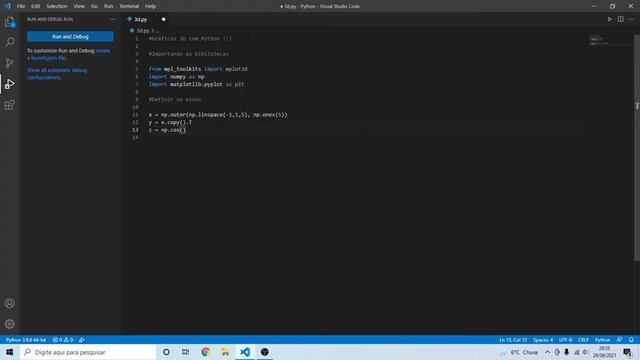Image resolution: width=640 pixels, height=360 pixels.
Task: Click the import numpy as np line
Action: 176,77
